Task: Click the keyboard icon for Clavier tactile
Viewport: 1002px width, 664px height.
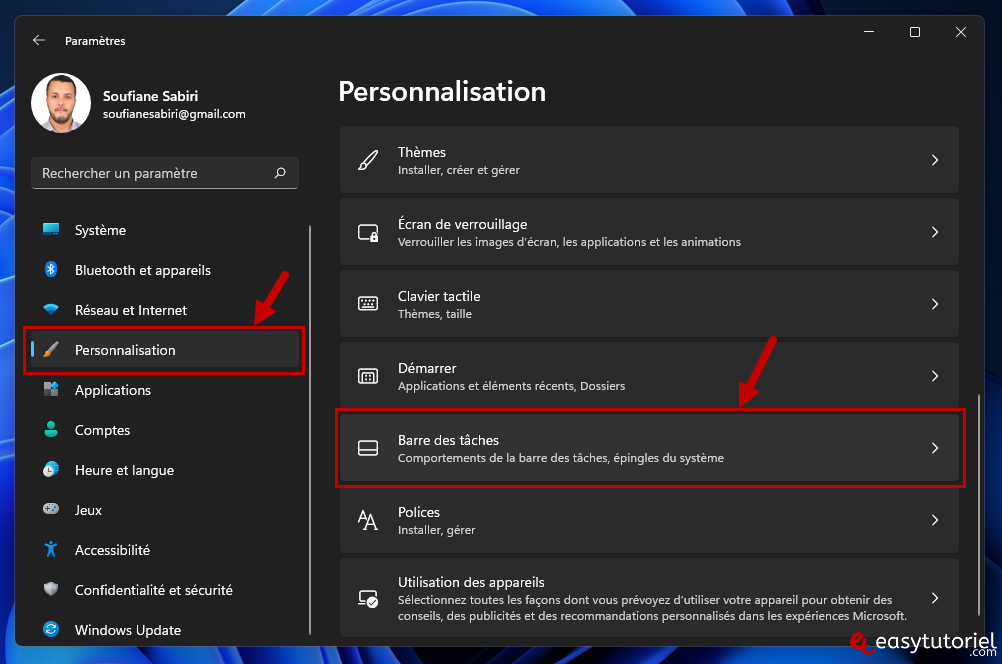Action: pyautogui.click(x=368, y=304)
